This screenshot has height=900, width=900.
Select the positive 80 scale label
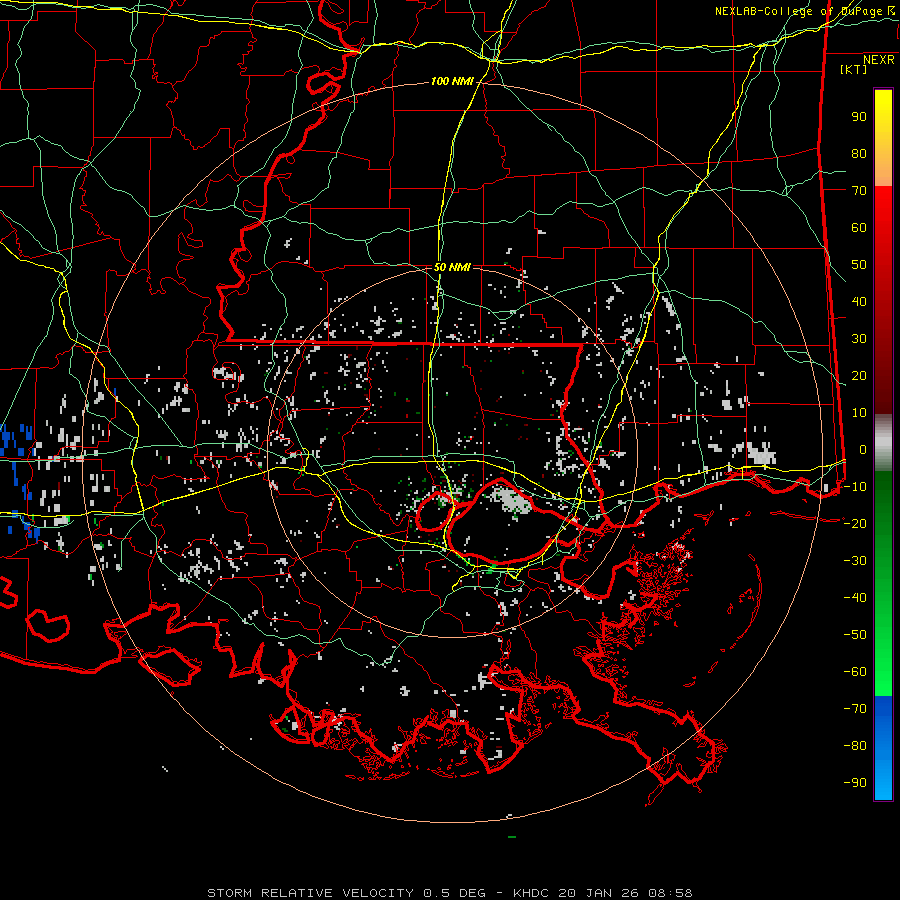click(x=859, y=154)
